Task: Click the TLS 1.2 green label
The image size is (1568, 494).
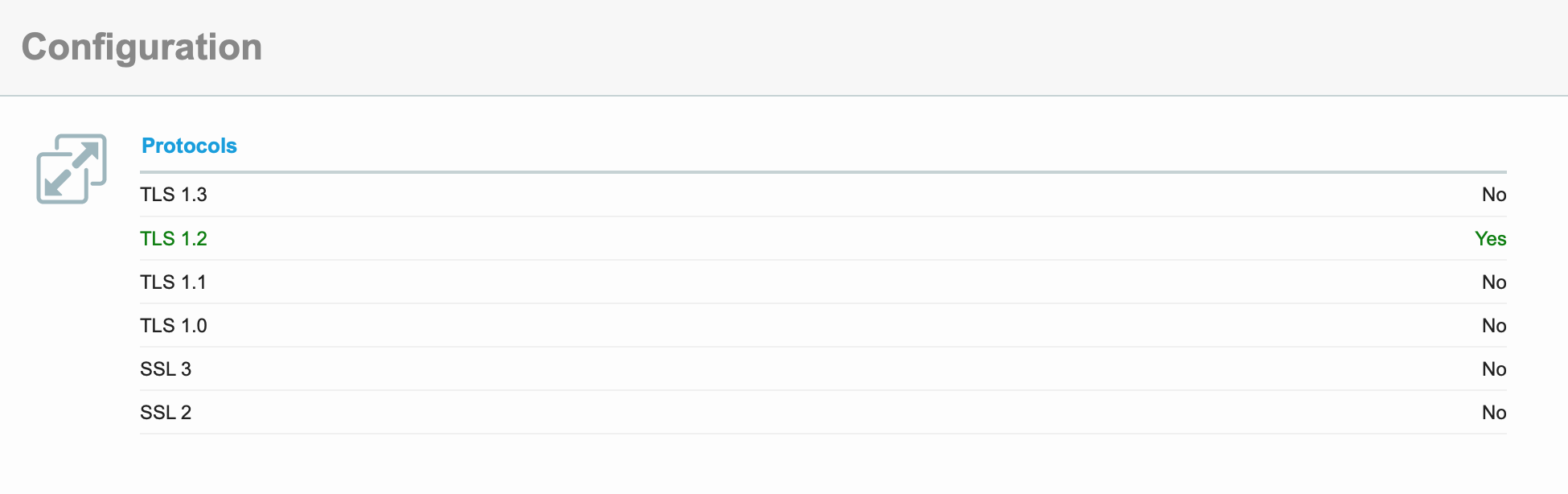Action: point(174,239)
